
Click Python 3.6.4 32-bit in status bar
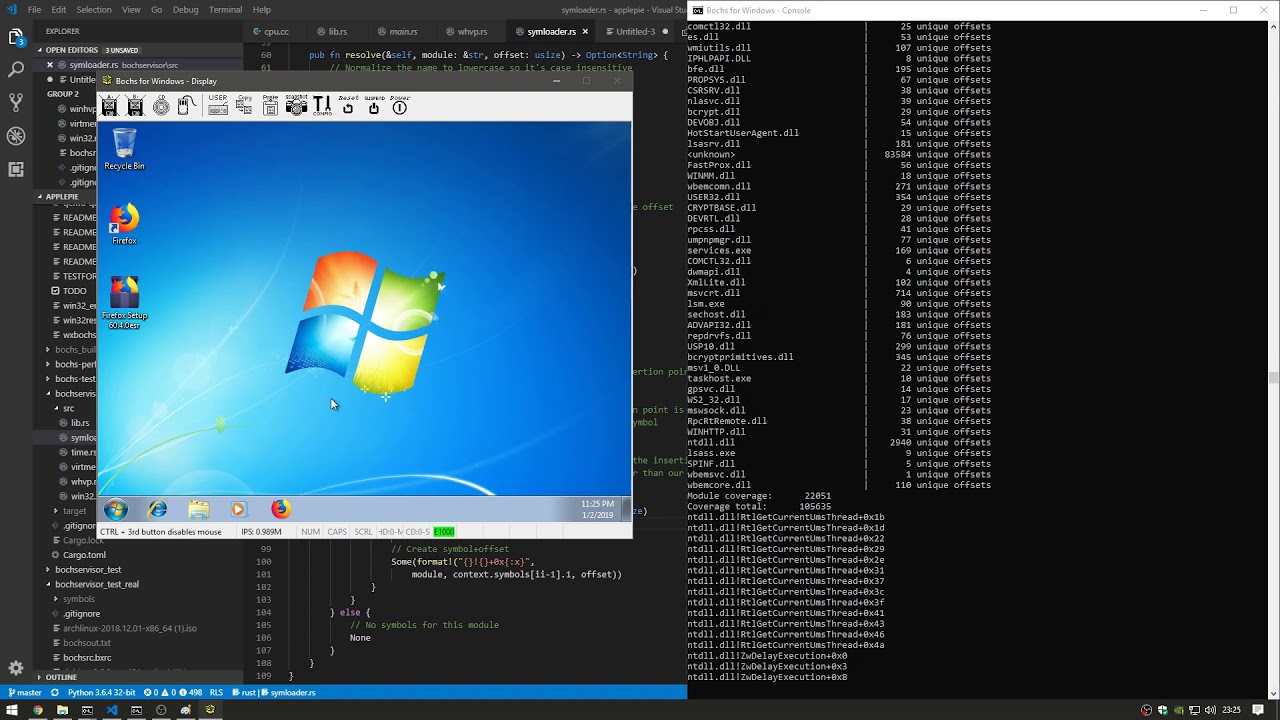point(101,692)
